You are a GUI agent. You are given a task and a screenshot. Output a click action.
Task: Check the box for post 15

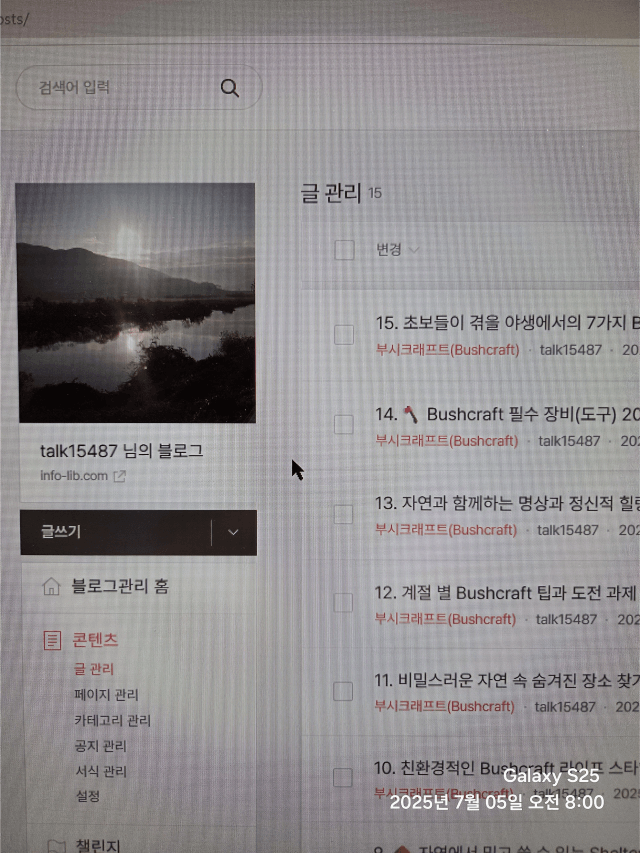pos(344,335)
